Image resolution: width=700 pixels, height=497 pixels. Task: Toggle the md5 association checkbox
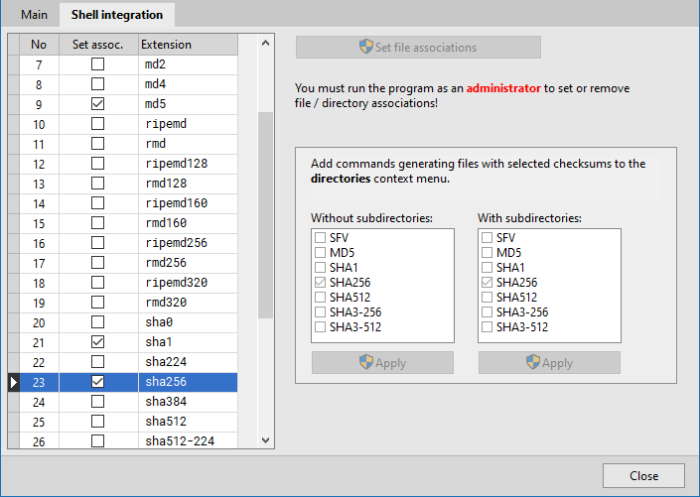pos(98,104)
